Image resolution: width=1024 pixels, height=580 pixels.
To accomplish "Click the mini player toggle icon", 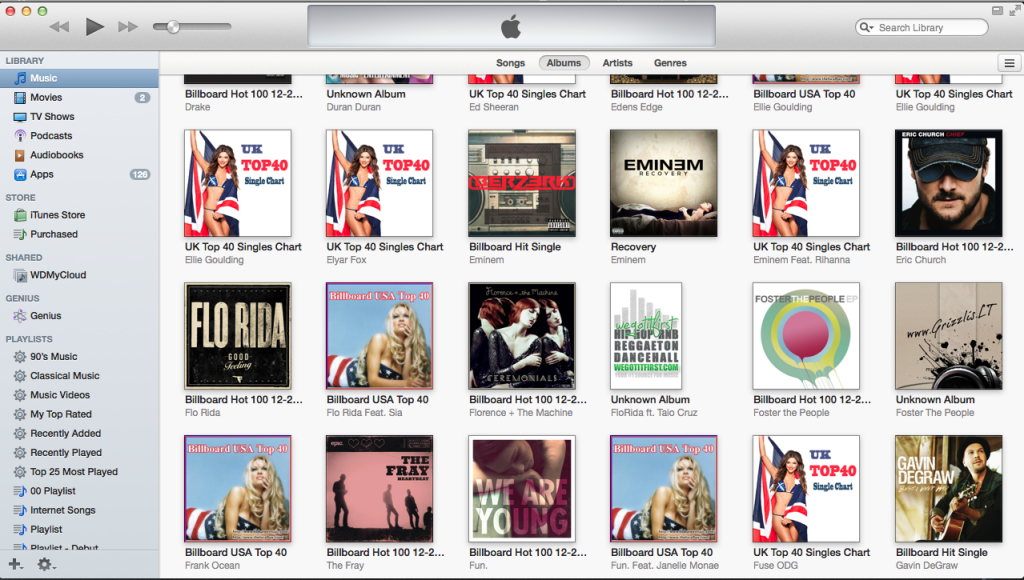I will coord(997,10).
